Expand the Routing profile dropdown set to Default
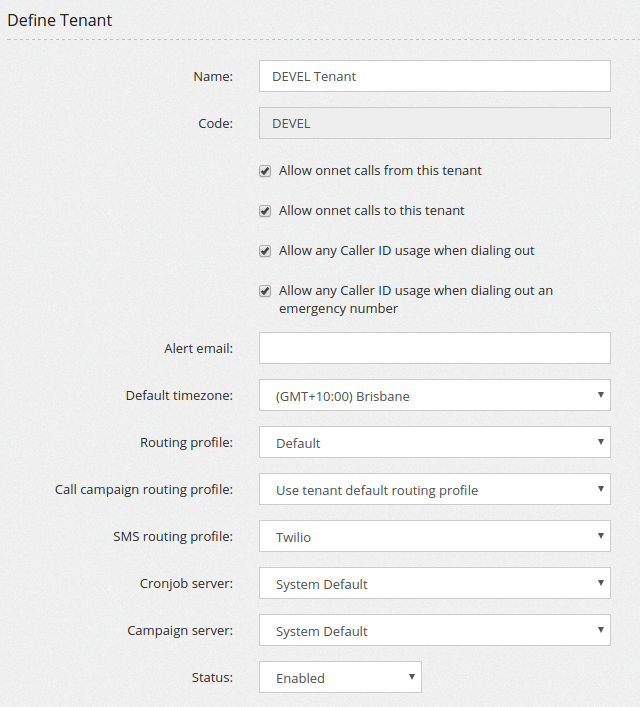 tap(434, 442)
